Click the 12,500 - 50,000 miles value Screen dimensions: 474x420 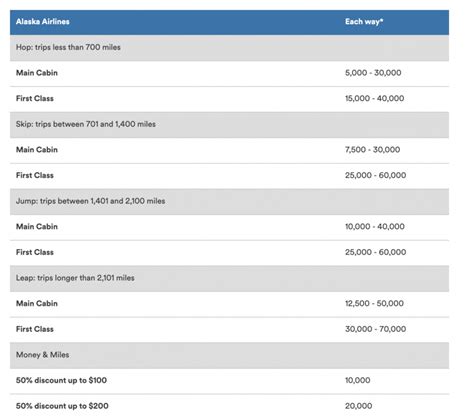click(374, 304)
